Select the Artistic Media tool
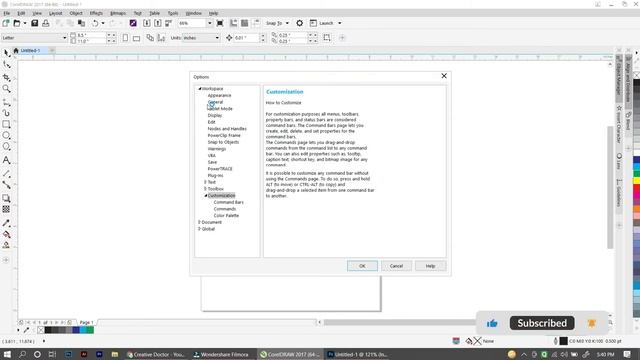 [x=7, y=113]
